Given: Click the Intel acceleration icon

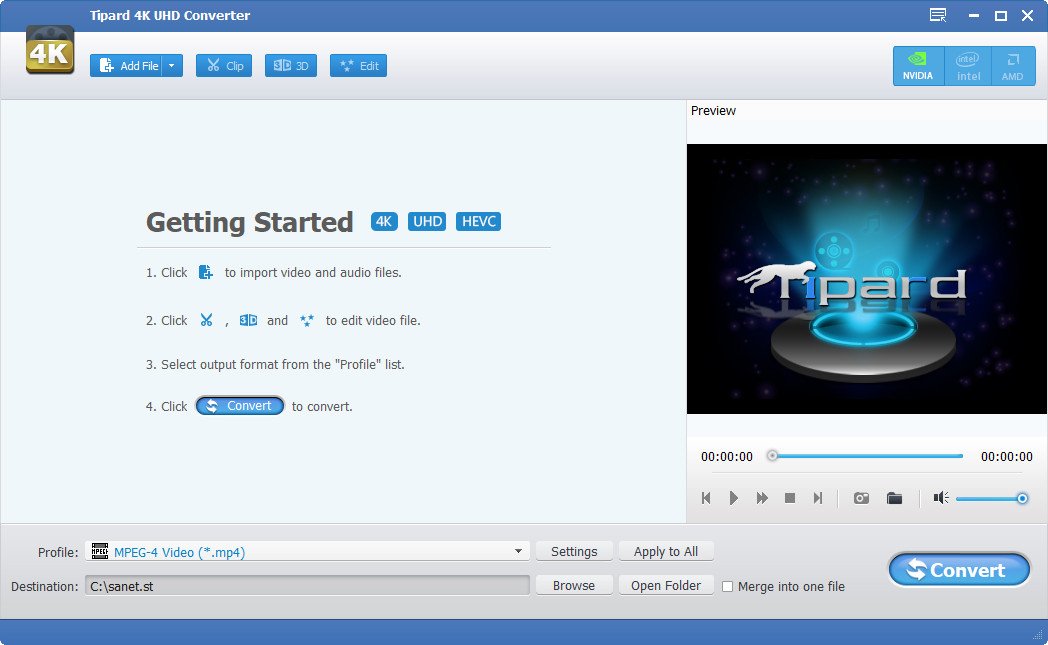Looking at the screenshot, I should point(967,64).
